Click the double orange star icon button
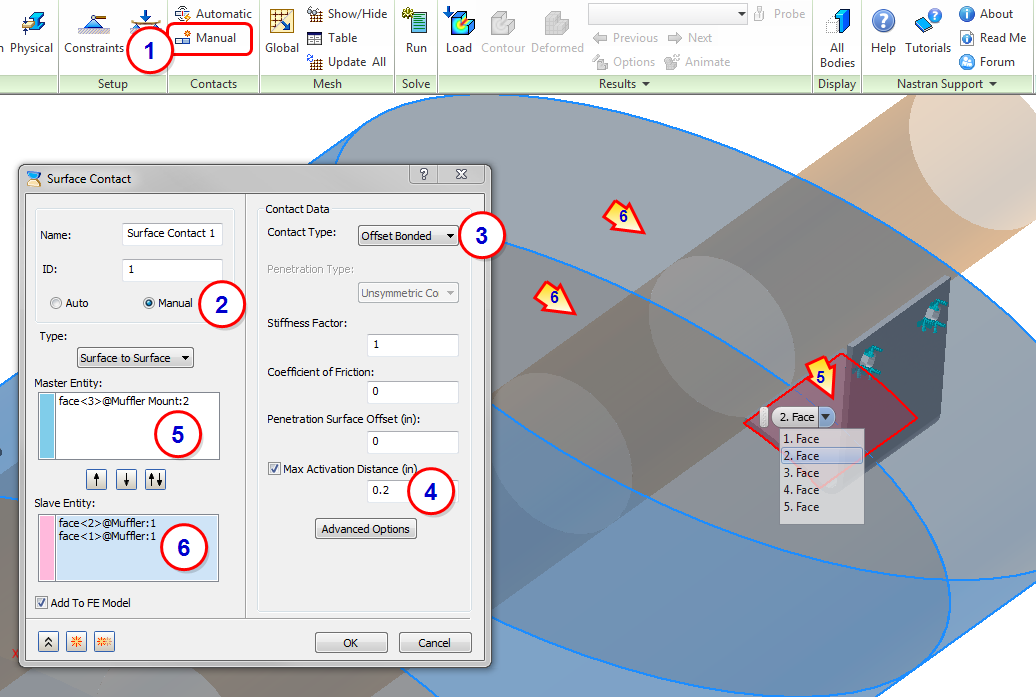The image size is (1036, 697). point(104,641)
